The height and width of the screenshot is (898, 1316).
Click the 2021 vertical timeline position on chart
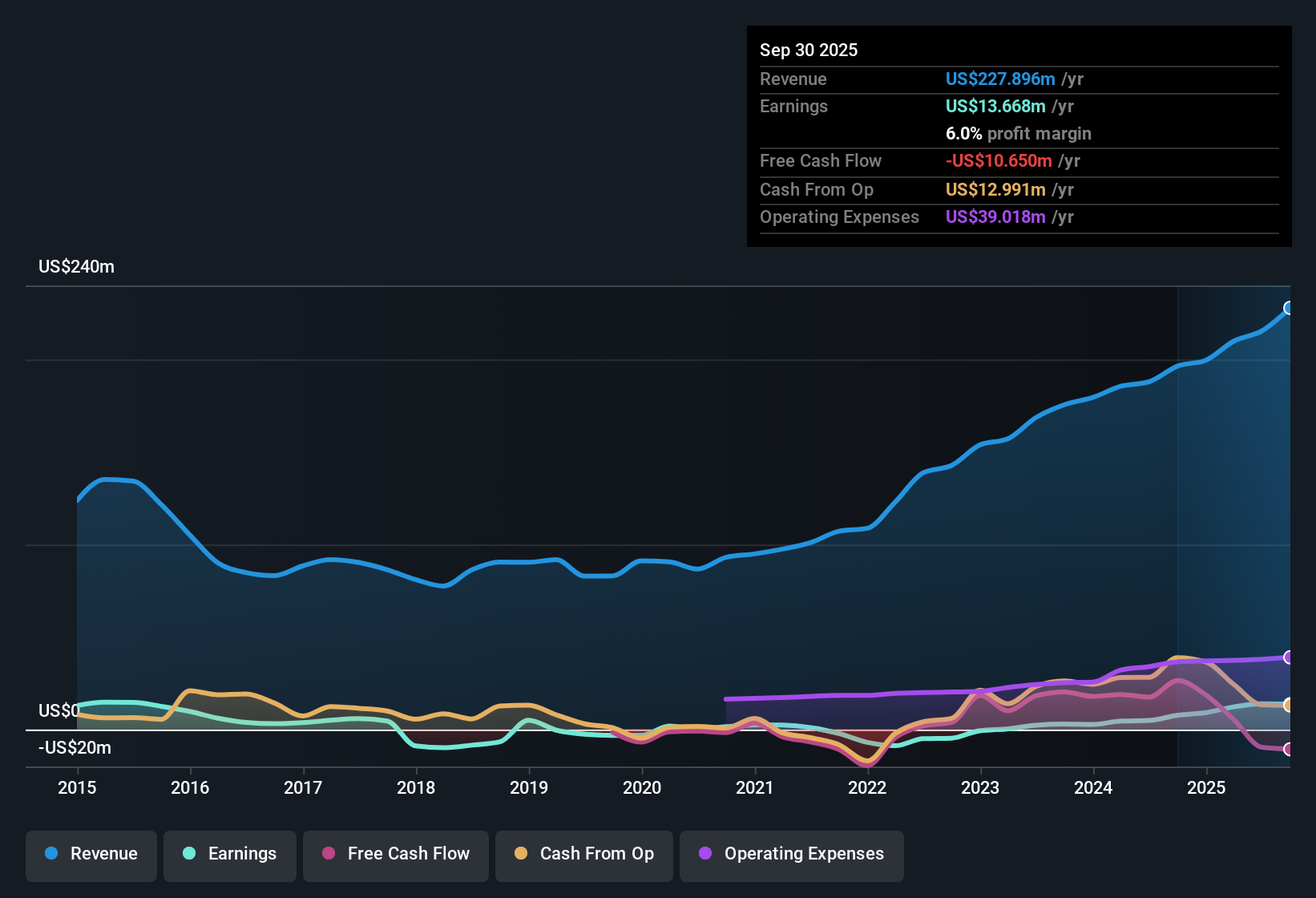tap(754, 521)
